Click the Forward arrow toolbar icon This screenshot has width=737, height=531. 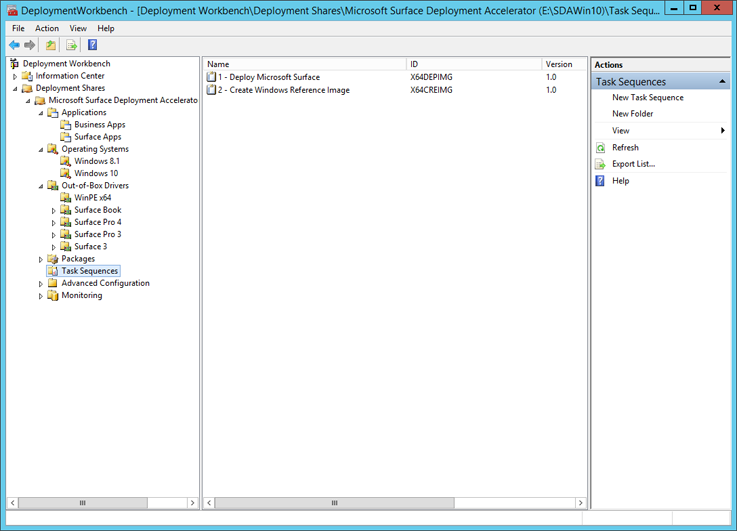[30, 45]
